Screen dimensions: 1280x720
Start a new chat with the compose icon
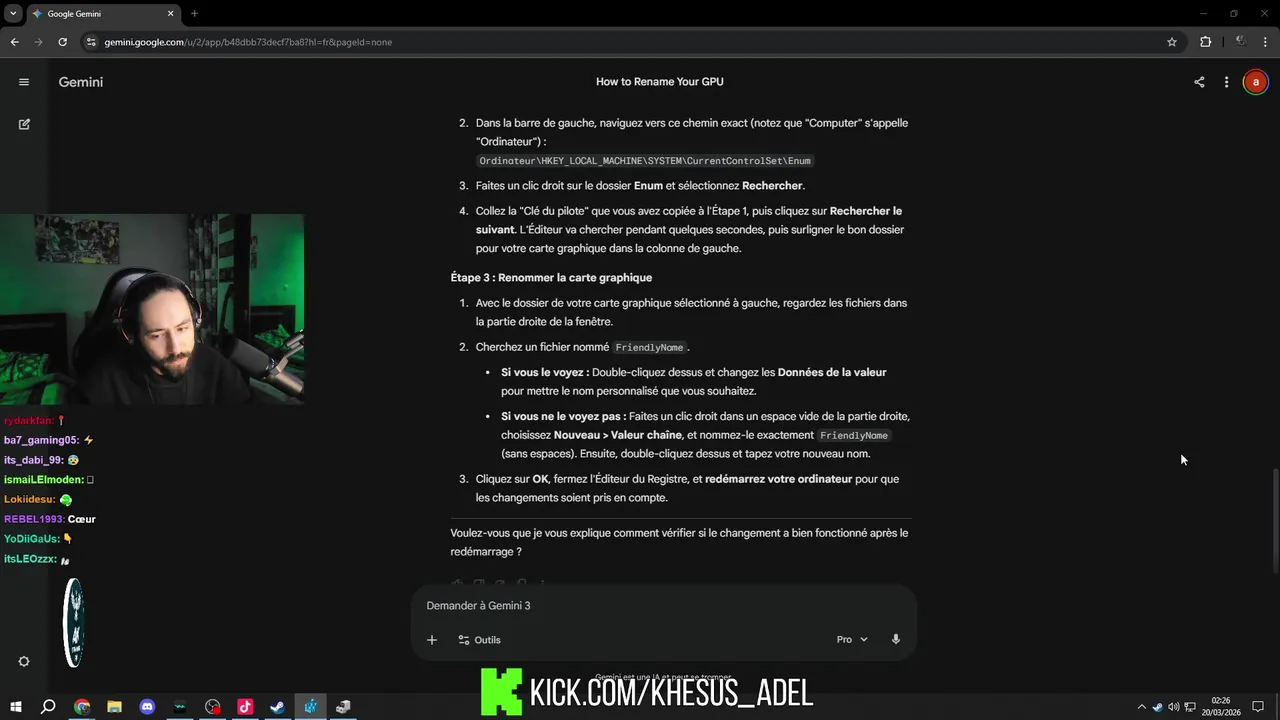[x=24, y=124]
